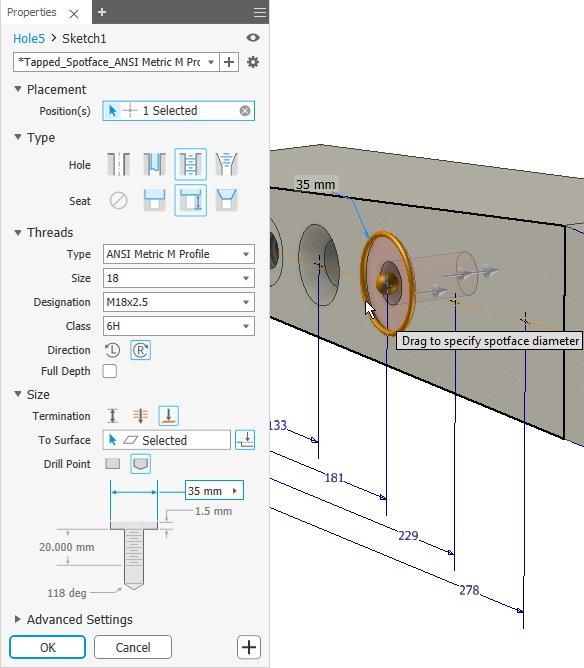Screen dimensions: 584x668
Task: Choose the countersink seat icon
Action: click(227, 200)
